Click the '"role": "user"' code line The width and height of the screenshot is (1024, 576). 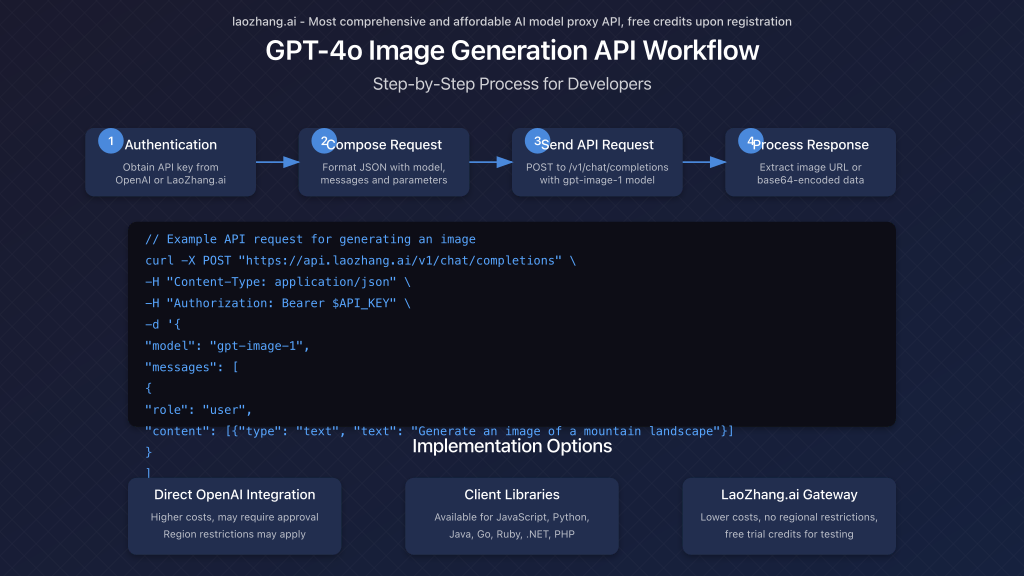click(199, 410)
